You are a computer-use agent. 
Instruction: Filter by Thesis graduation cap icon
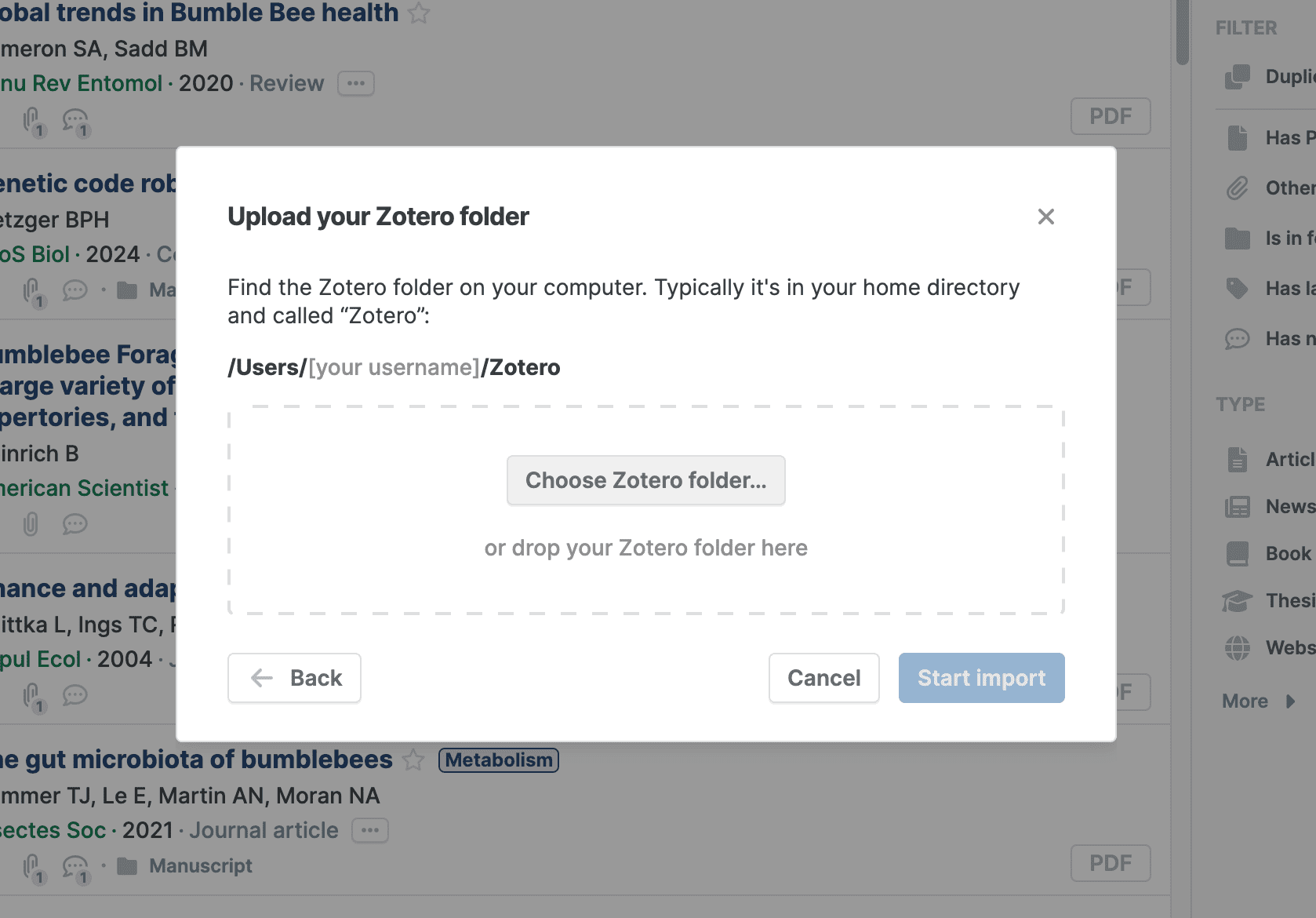(x=1238, y=601)
